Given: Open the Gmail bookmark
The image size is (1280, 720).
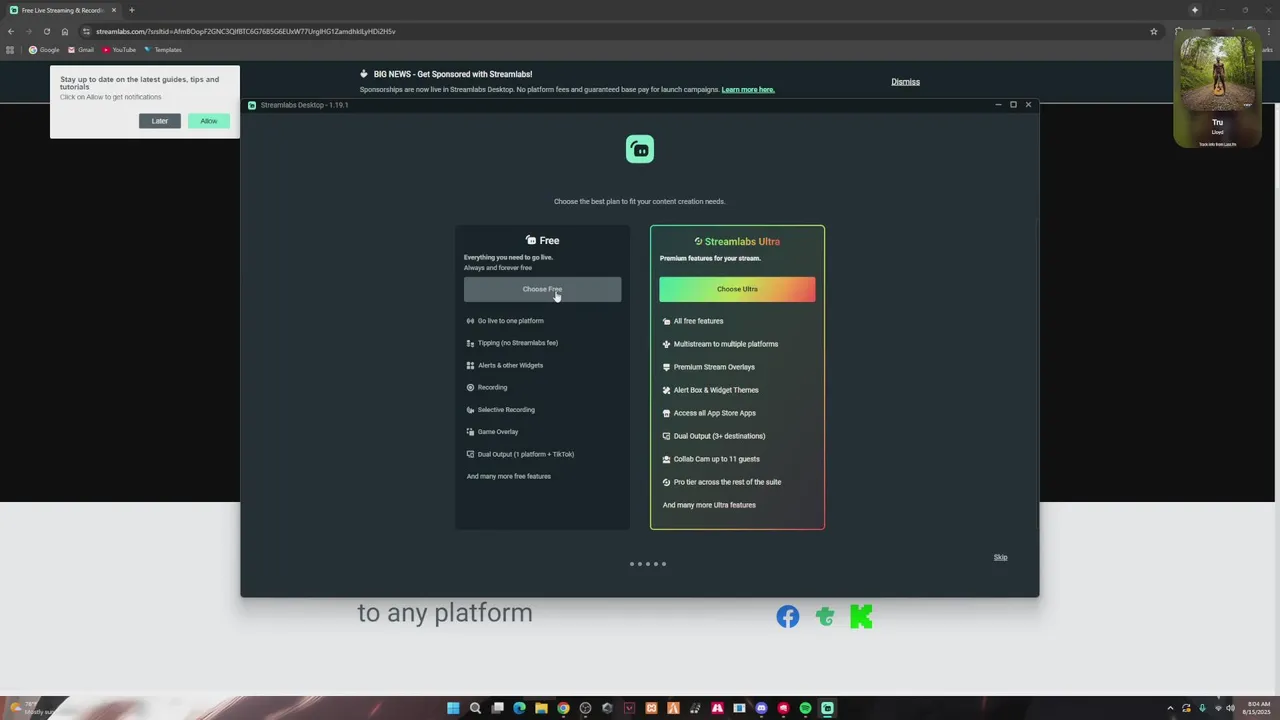Looking at the screenshot, I should [81, 50].
